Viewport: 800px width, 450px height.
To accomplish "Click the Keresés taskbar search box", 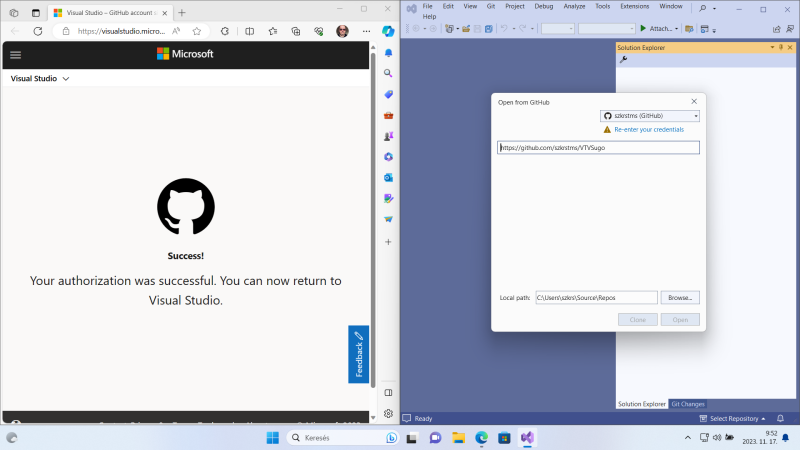I will pos(343,438).
